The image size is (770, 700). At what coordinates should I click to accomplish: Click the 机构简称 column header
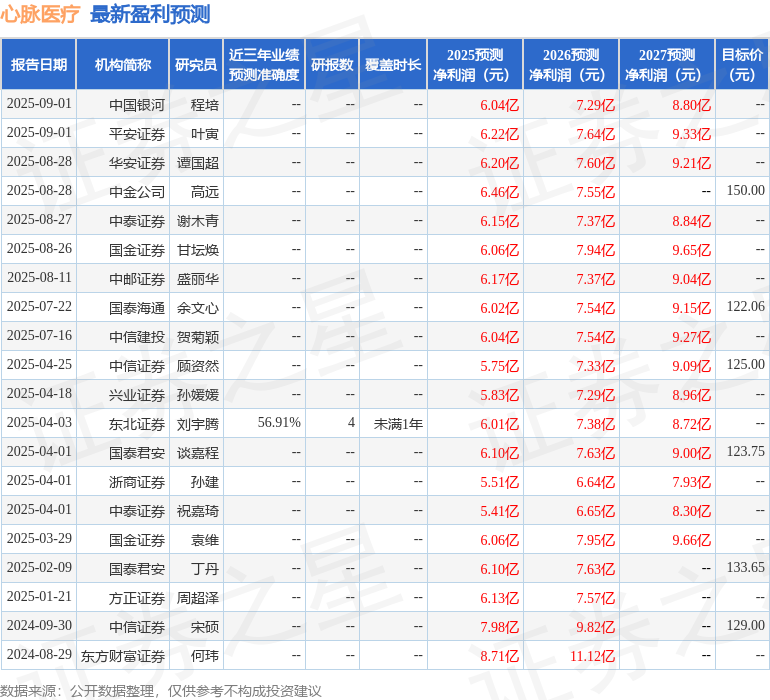pyautogui.click(x=123, y=64)
